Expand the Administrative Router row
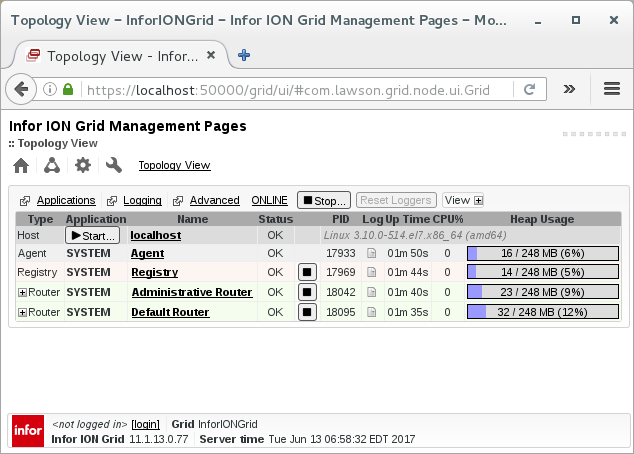Image resolution: width=634 pixels, height=454 pixels. pos(22,292)
